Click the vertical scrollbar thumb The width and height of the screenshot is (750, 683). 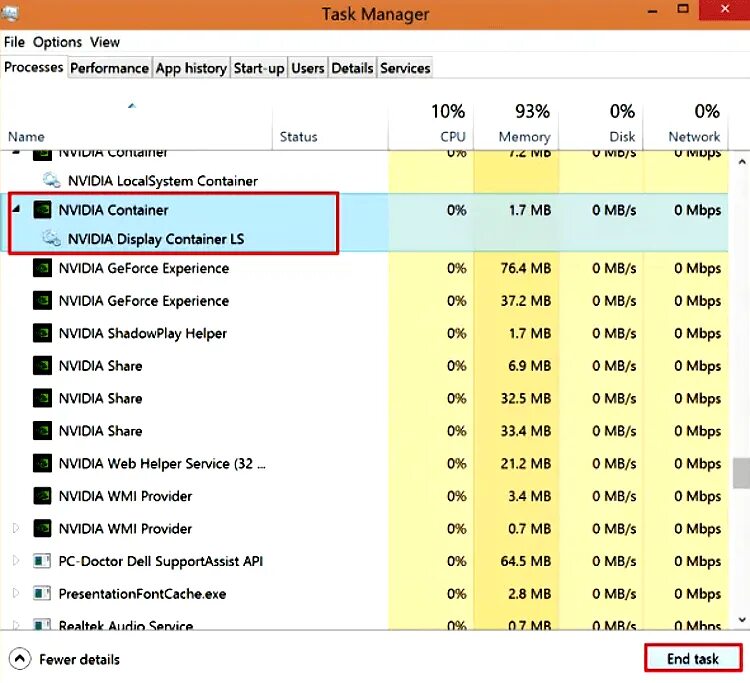pos(741,473)
